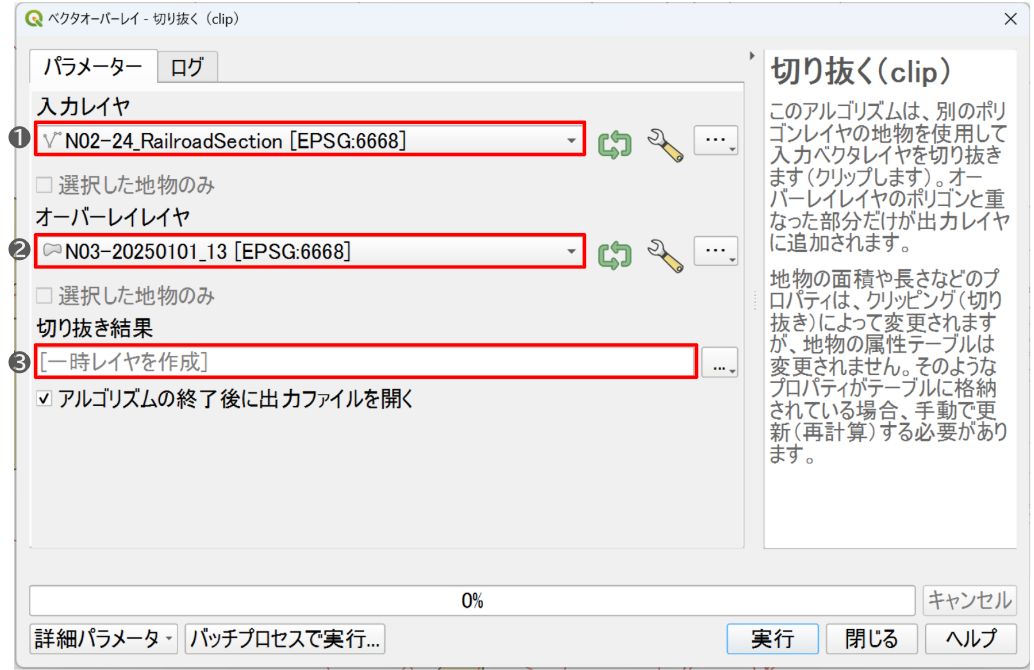
Task: Collapse the help panel with the arrow
Action: [752, 57]
